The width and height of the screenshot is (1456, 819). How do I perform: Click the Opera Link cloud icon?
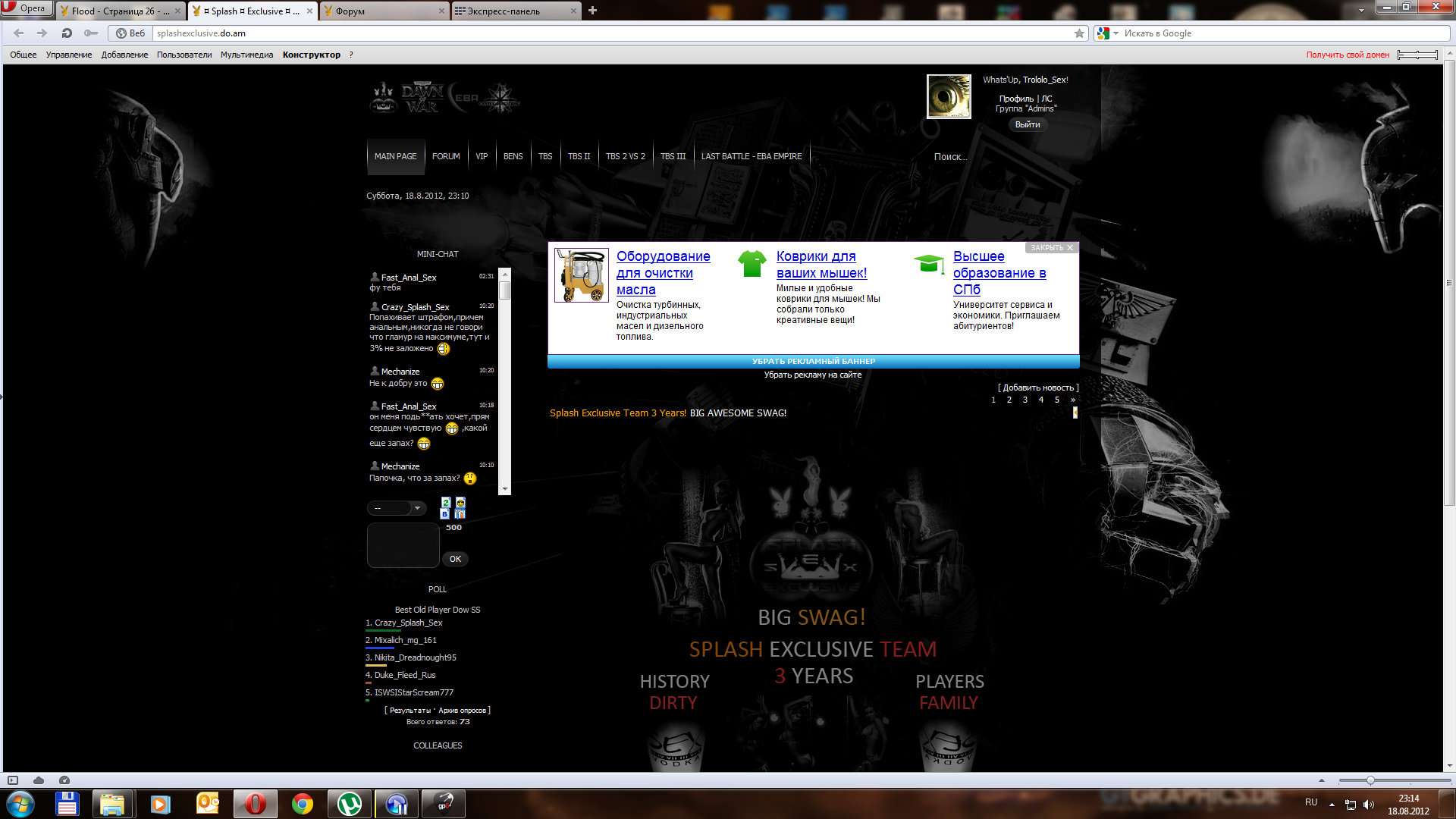pos(39,780)
